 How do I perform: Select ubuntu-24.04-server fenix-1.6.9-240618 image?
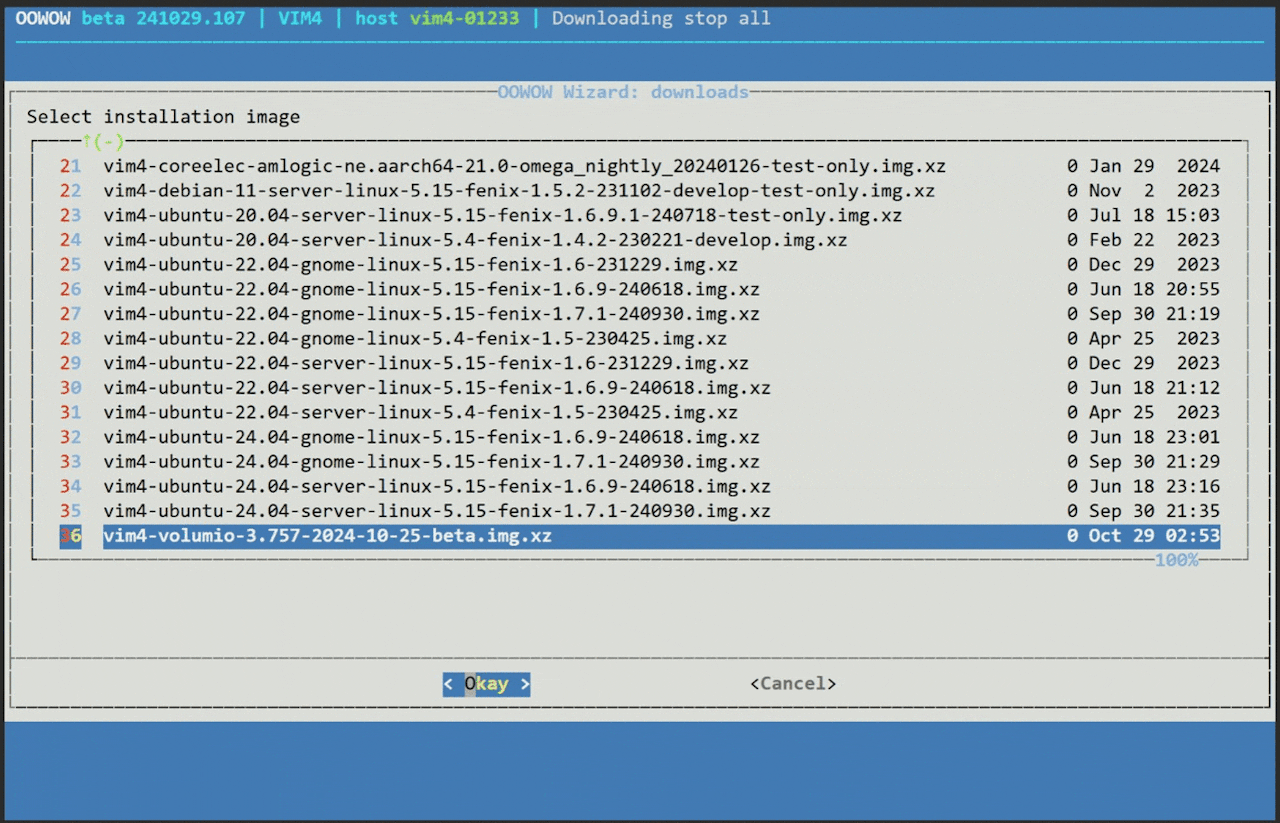640,486
